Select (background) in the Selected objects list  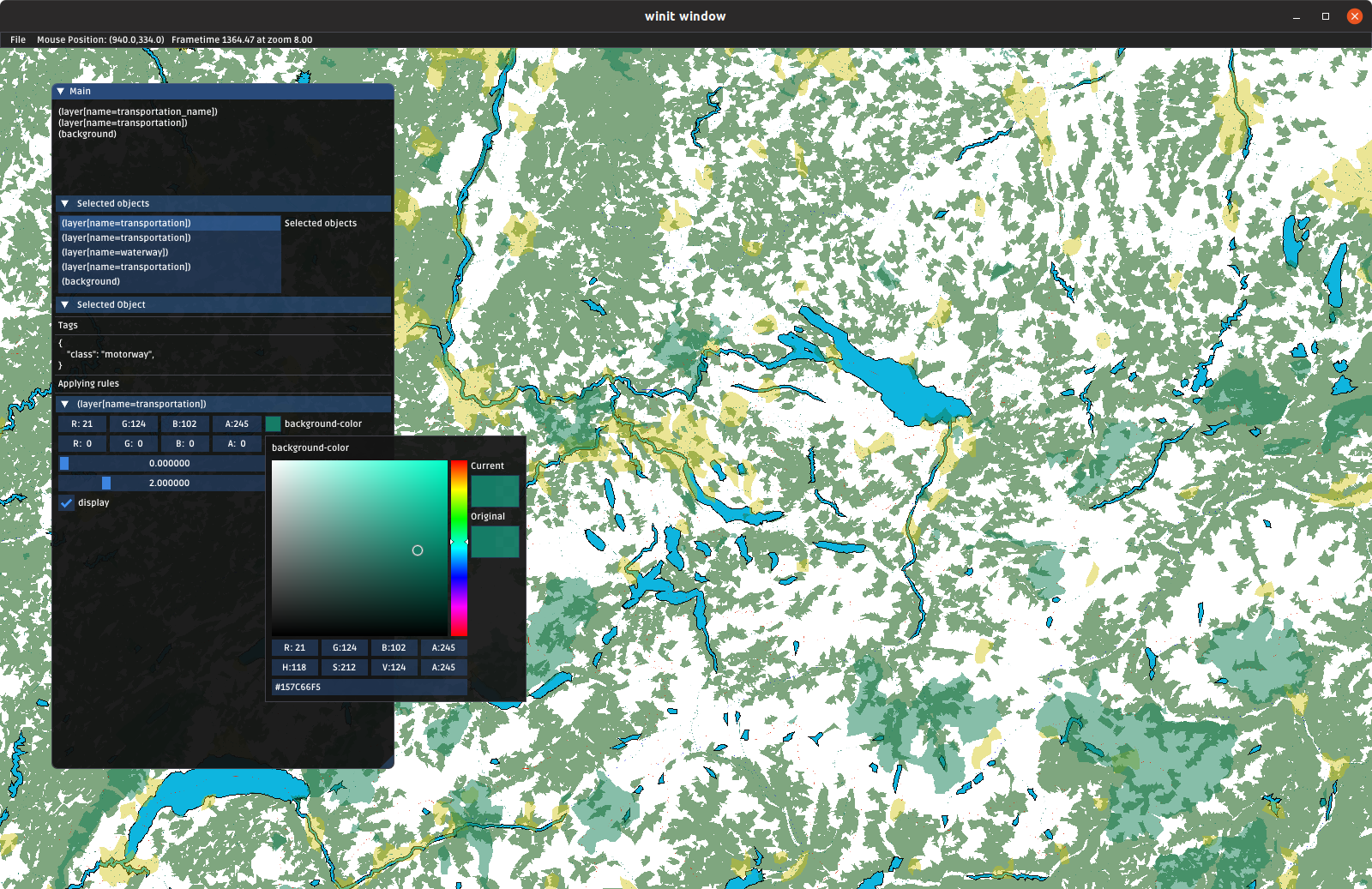click(170, 281)
